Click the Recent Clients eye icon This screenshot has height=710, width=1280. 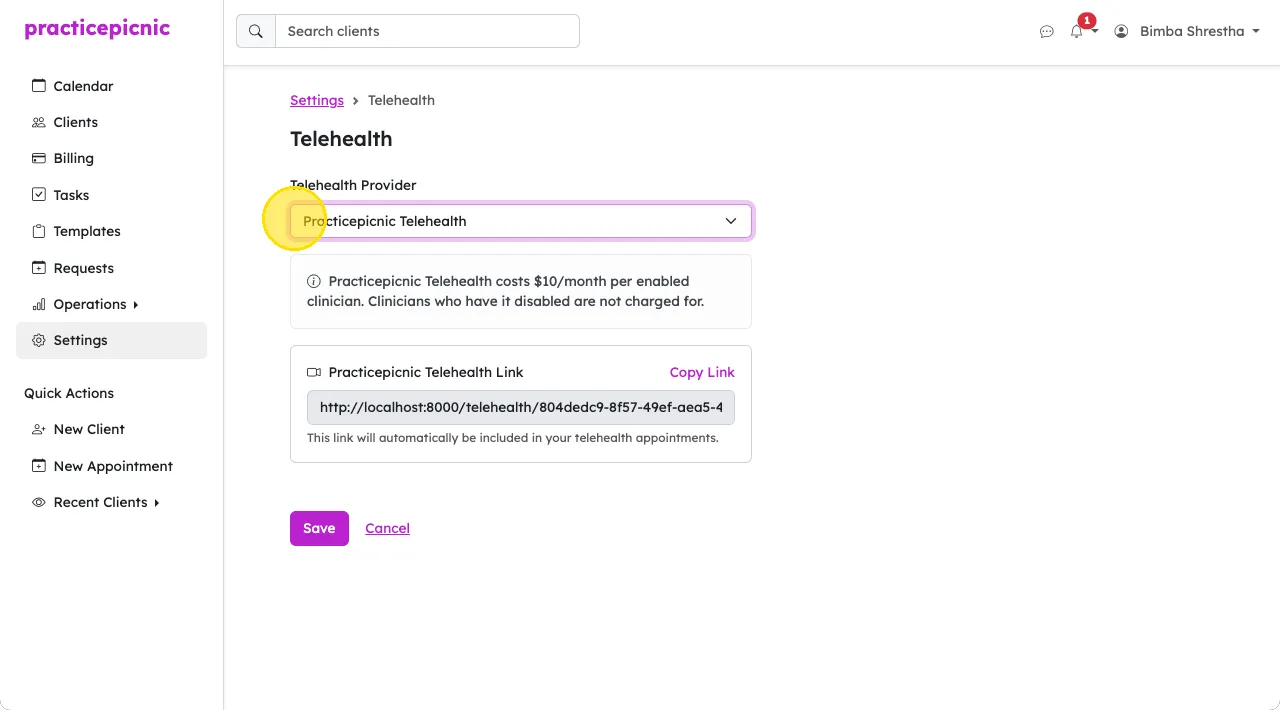(x=39, y=502)
